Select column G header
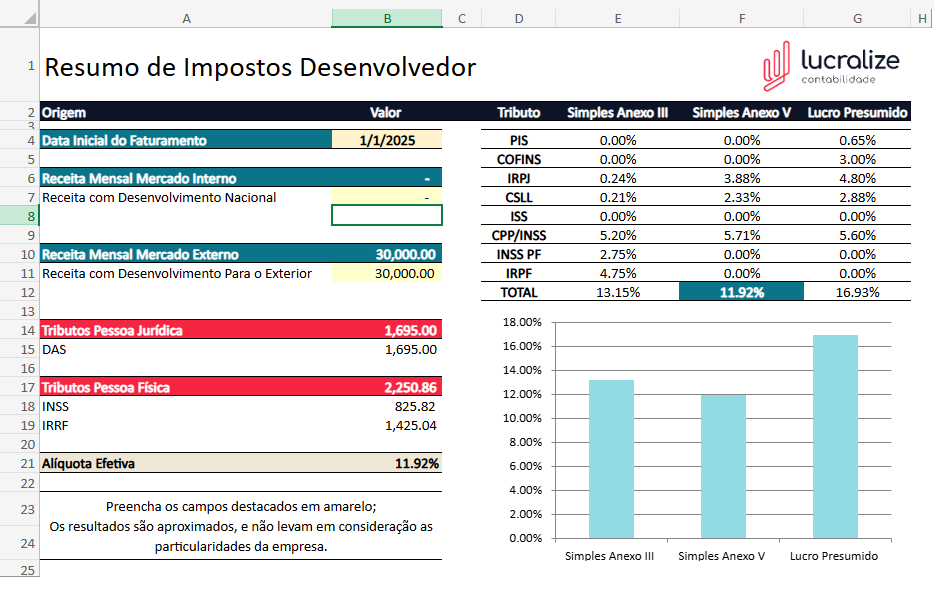 tap(857, 18)
